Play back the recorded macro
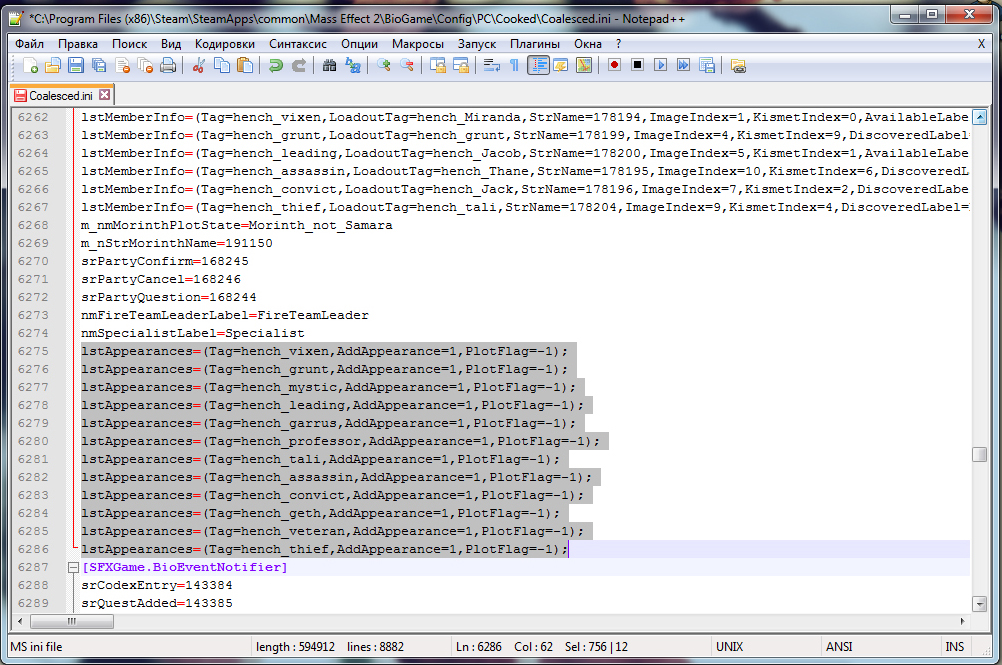The image size is (1002, 665). tap(660, 65)
